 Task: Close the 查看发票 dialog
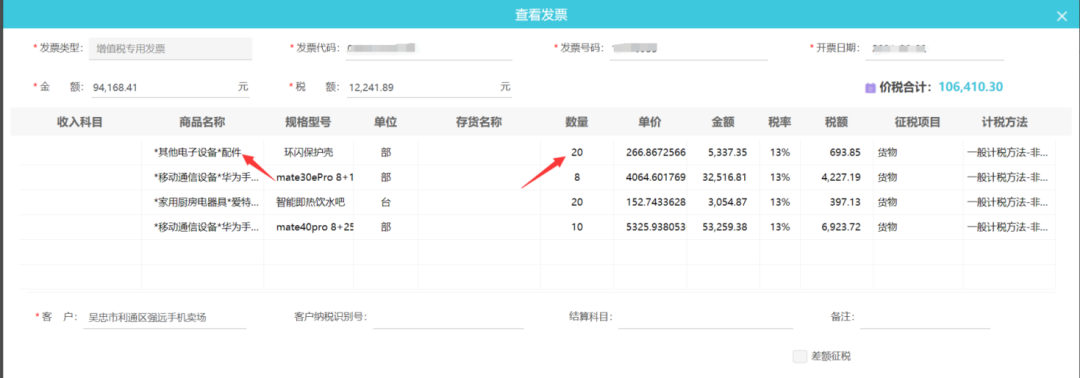tap(1061, 17)
